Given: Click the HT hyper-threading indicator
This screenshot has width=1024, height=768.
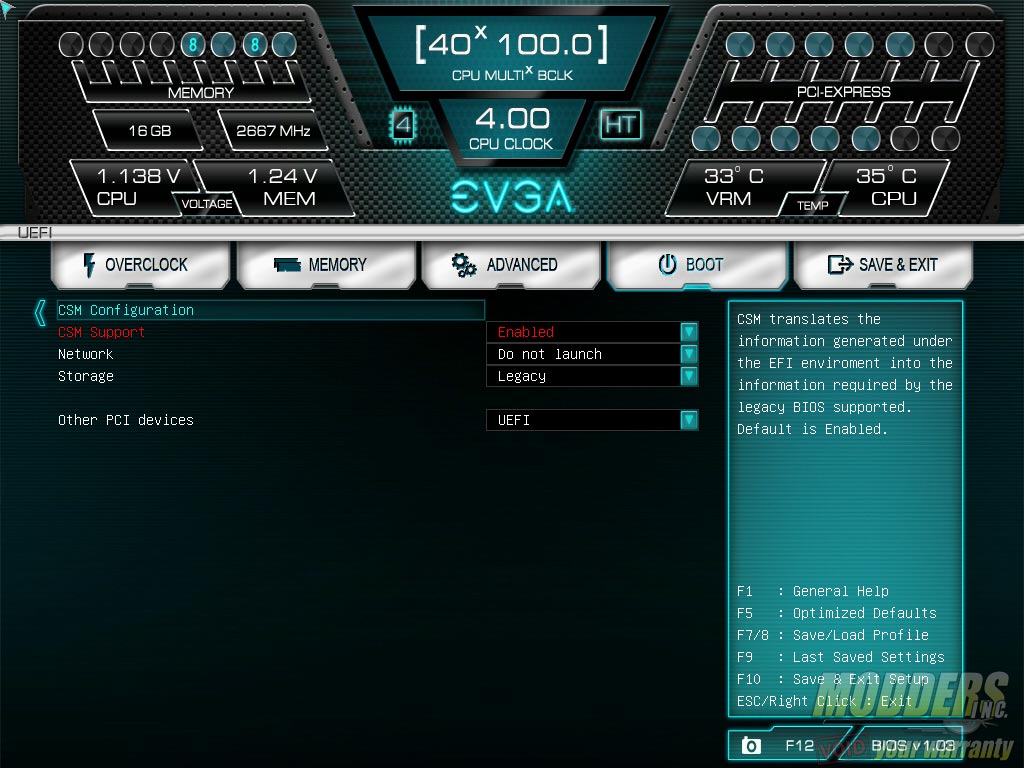Looking at the screenshot, I should click(620, 124).
